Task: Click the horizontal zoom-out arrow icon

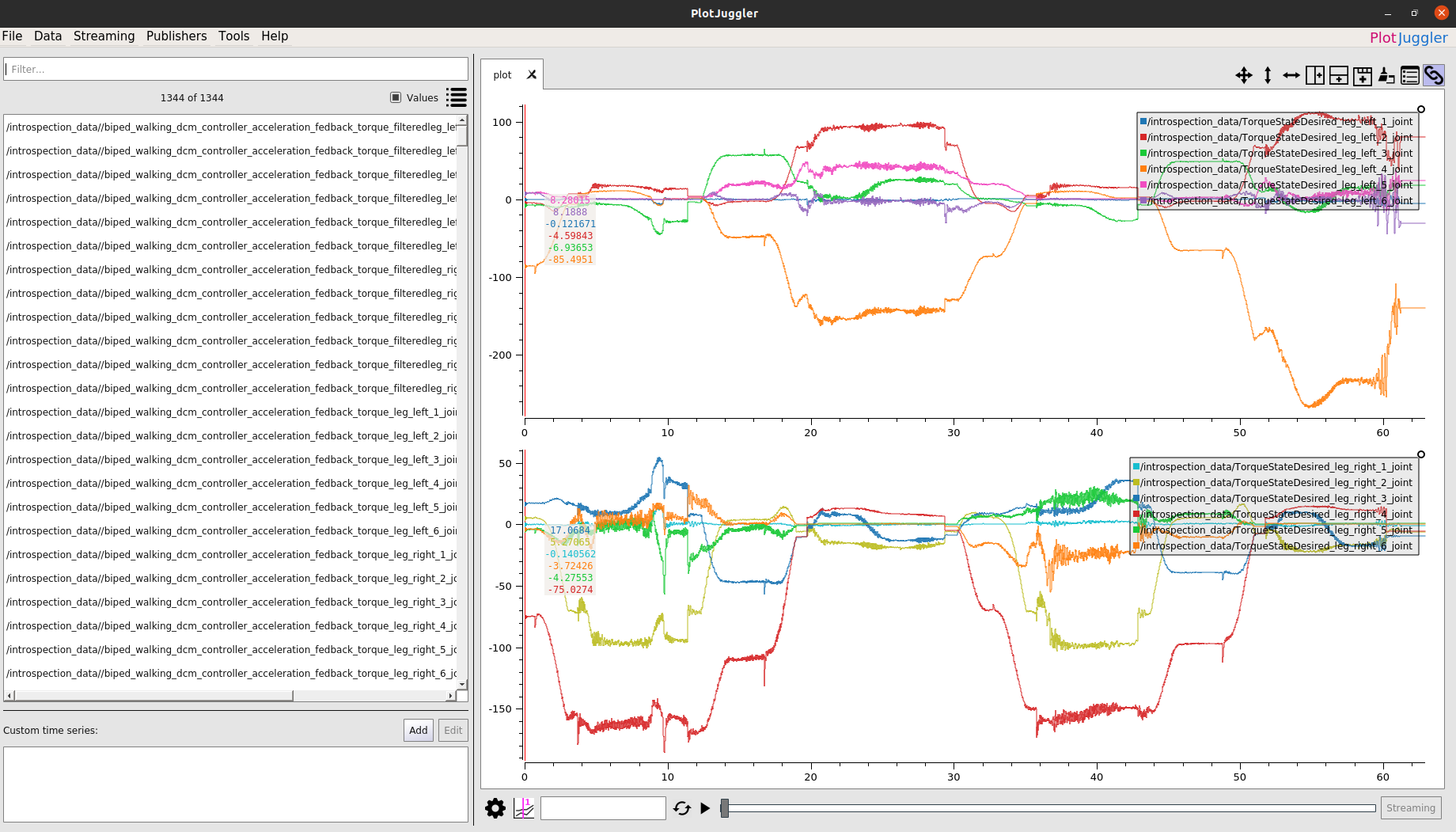Action: 1291,75
